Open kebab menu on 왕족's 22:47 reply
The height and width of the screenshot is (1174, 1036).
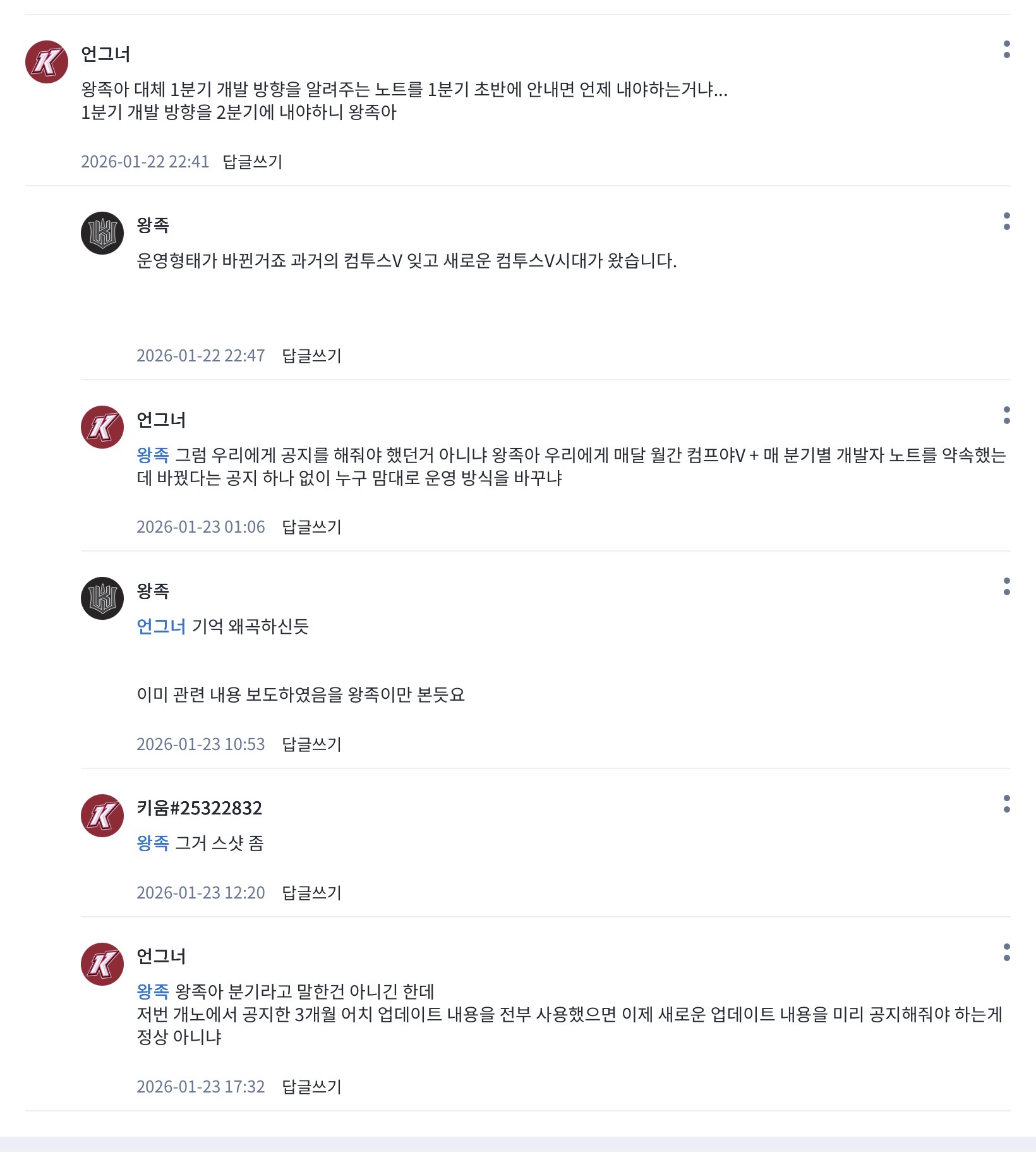1006,221
